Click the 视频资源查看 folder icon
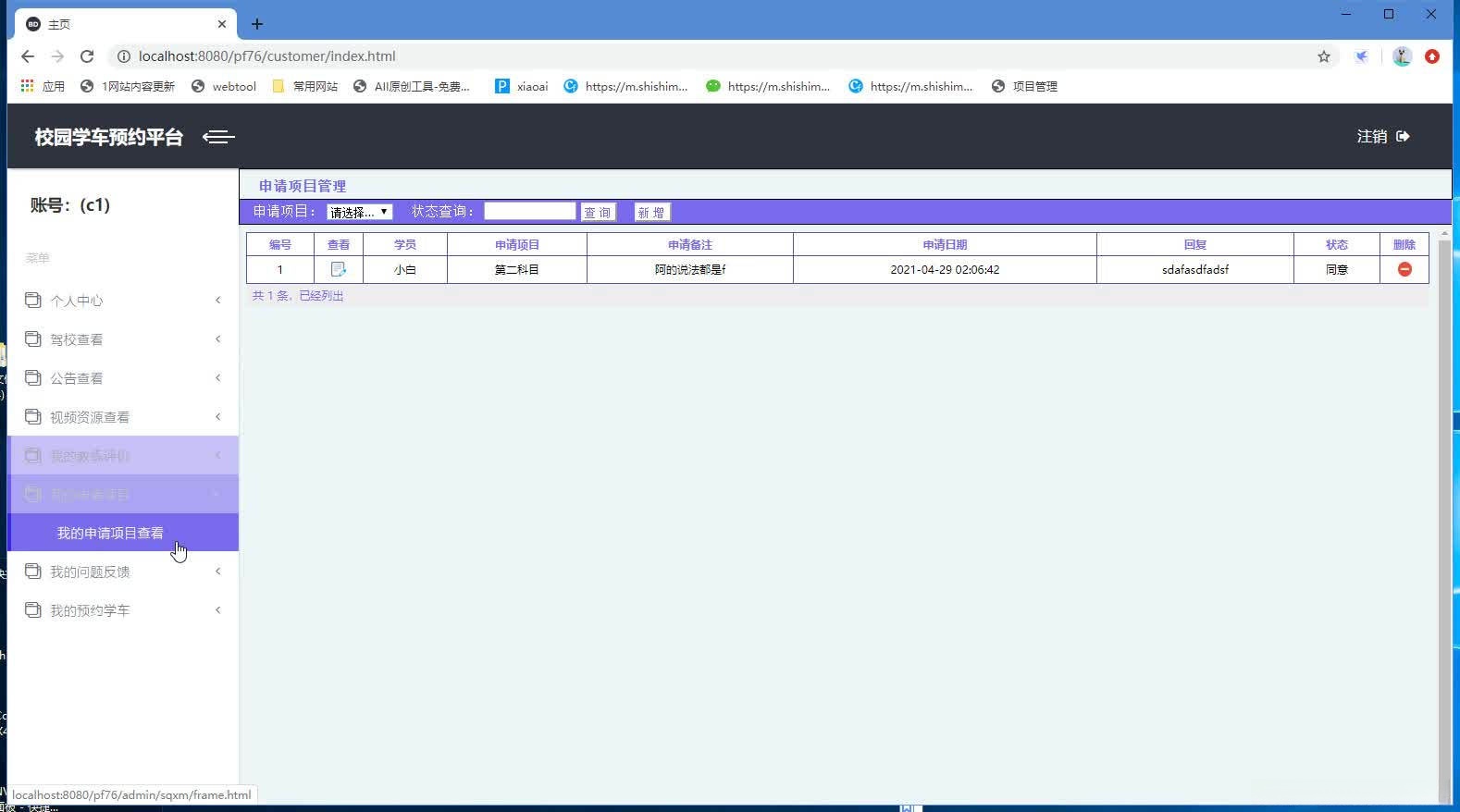This screenshot has width=1460, height=812. pyautogui.click(x=33, y=416)
